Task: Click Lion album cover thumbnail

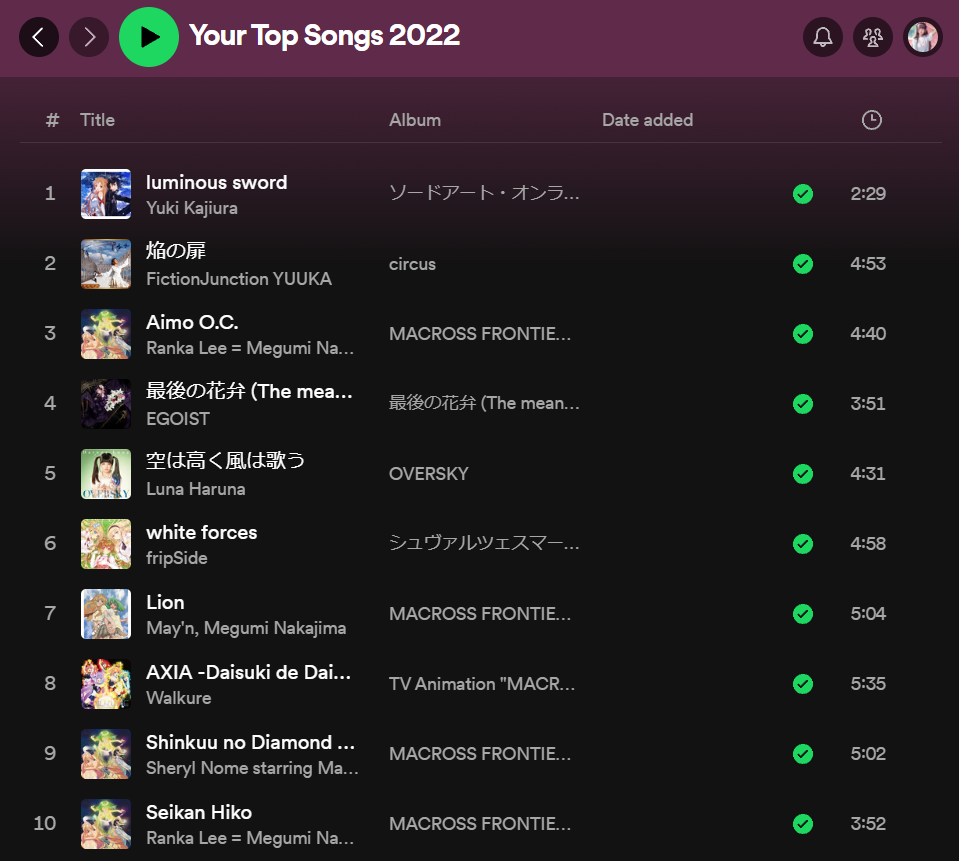Action: (x=106, y=614)
